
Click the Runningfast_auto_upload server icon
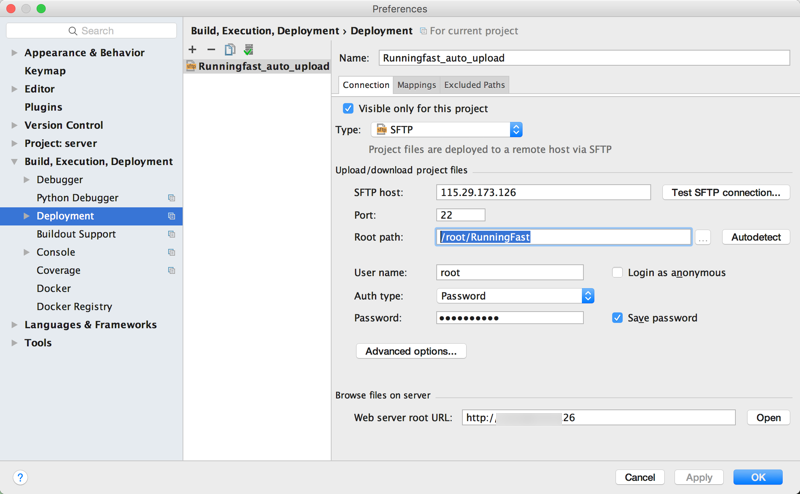[x=192, y=67]
